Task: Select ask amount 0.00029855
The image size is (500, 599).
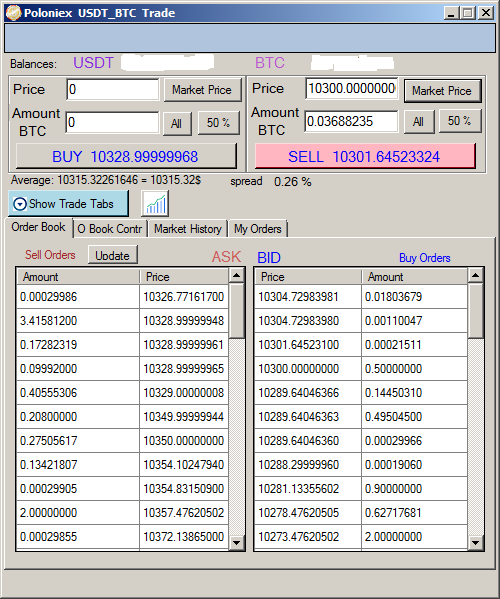Action: 78,537
